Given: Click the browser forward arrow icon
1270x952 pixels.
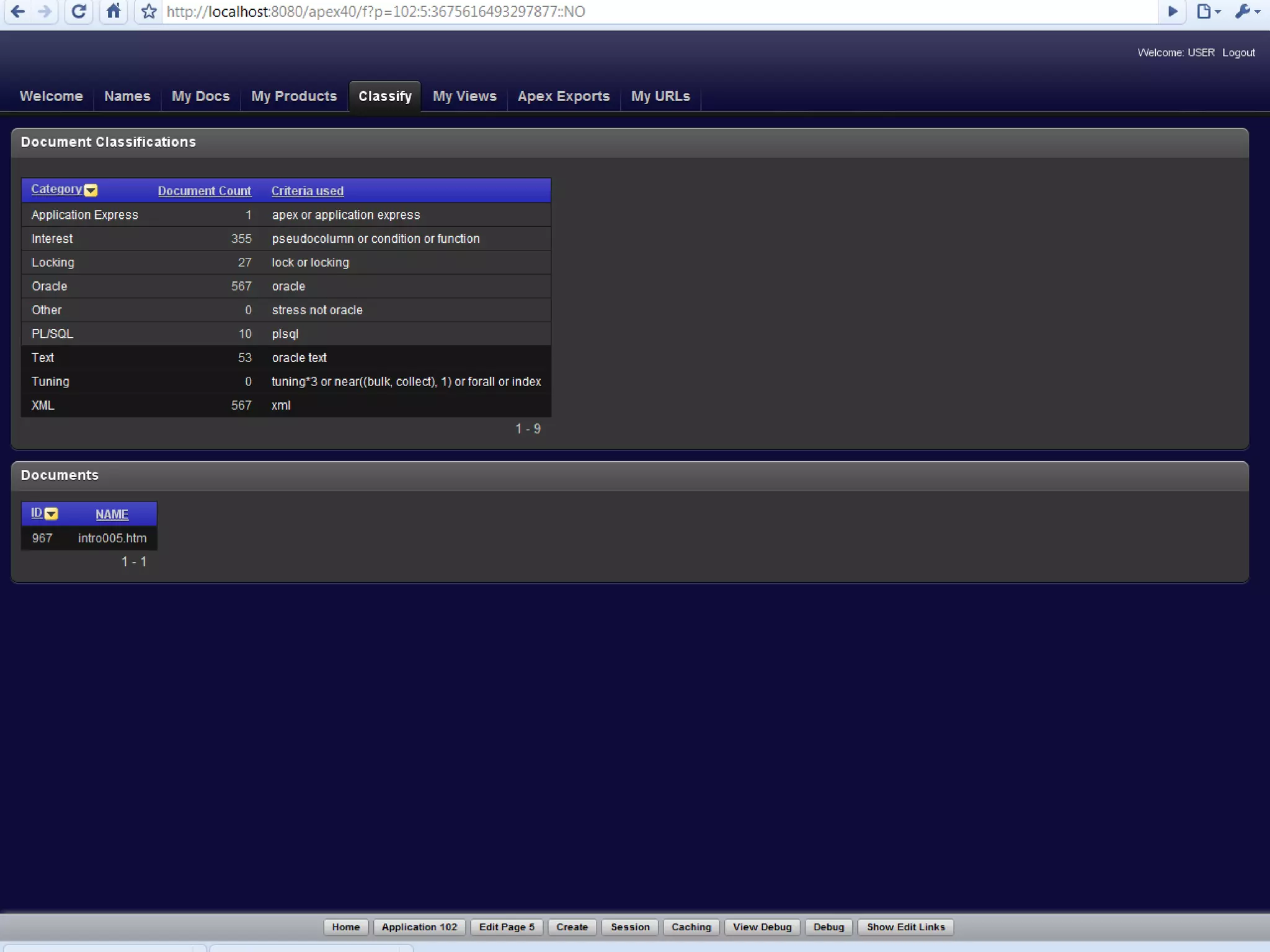Looking at the screenshot, I should click(x=45, y=11).
